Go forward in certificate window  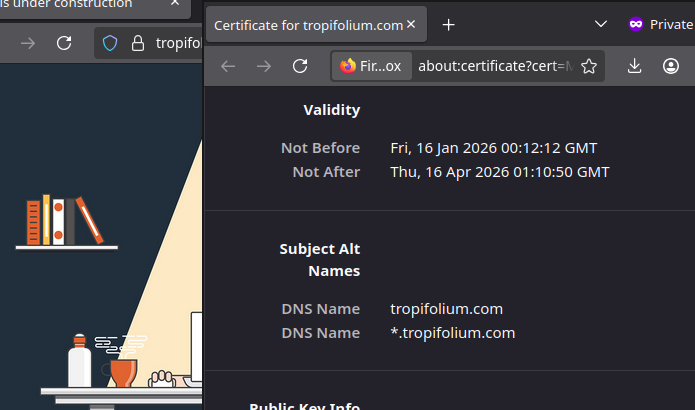pyautogui.click(x=264, y=66)
